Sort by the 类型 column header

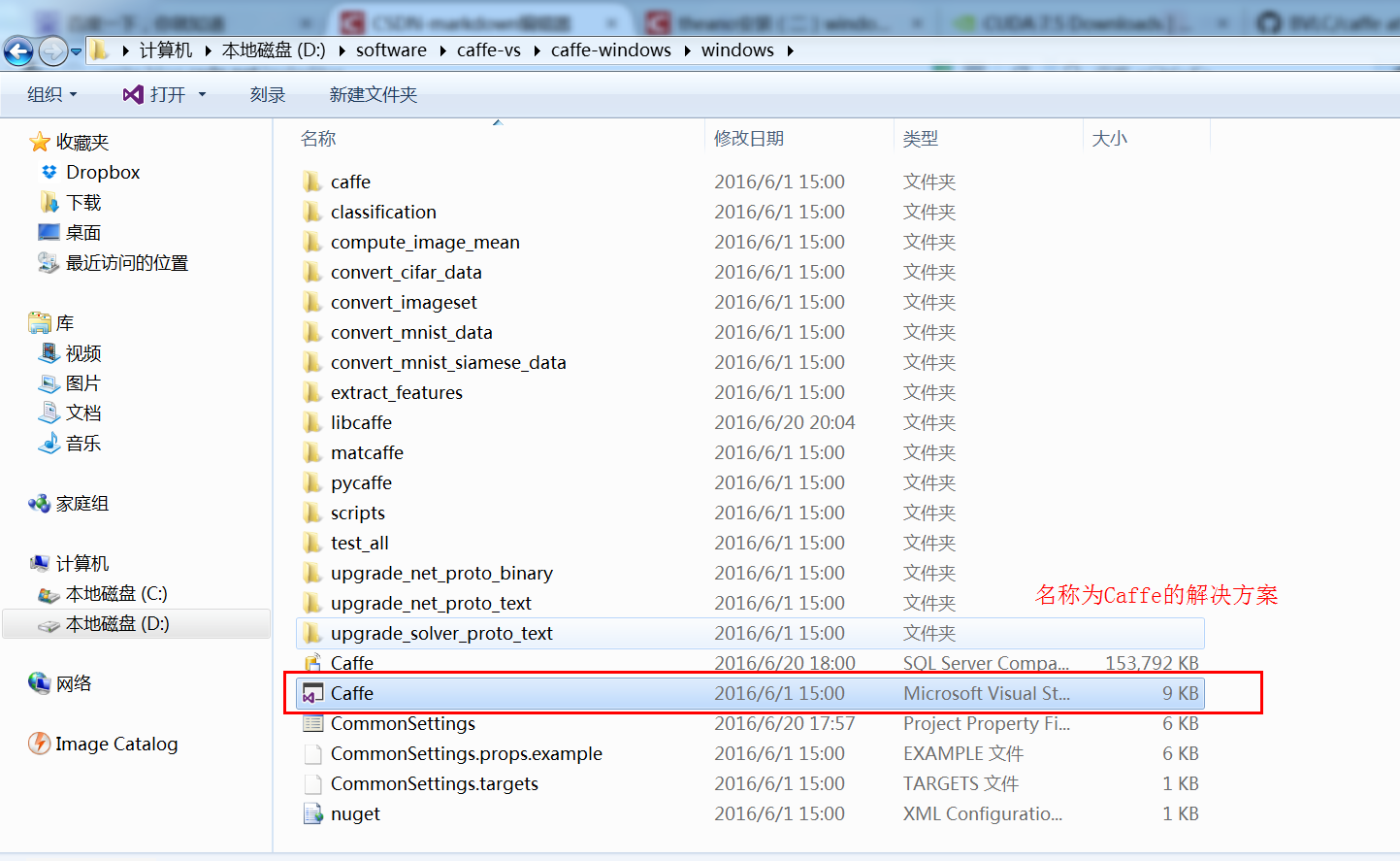point(921,139)
